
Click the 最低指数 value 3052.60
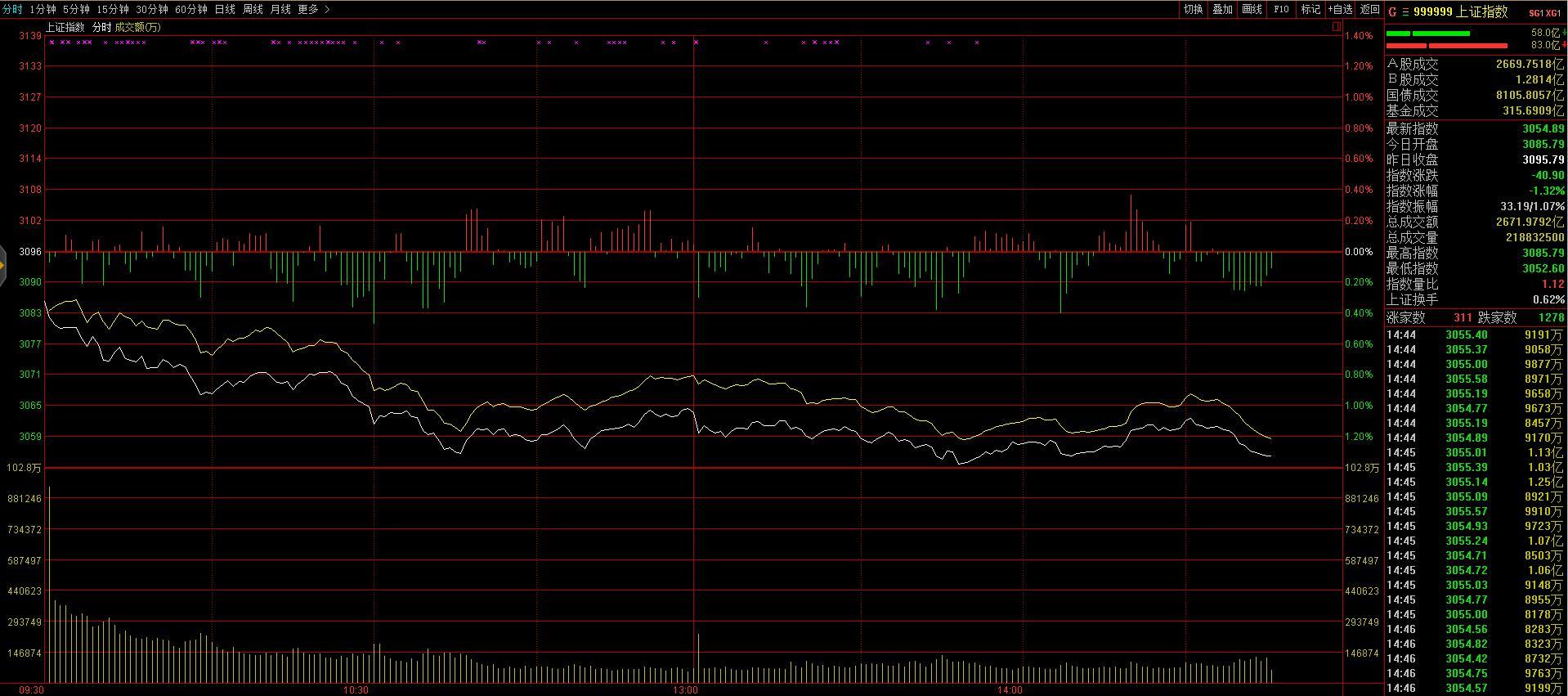pyautogui.click(x=1543, y=268)
